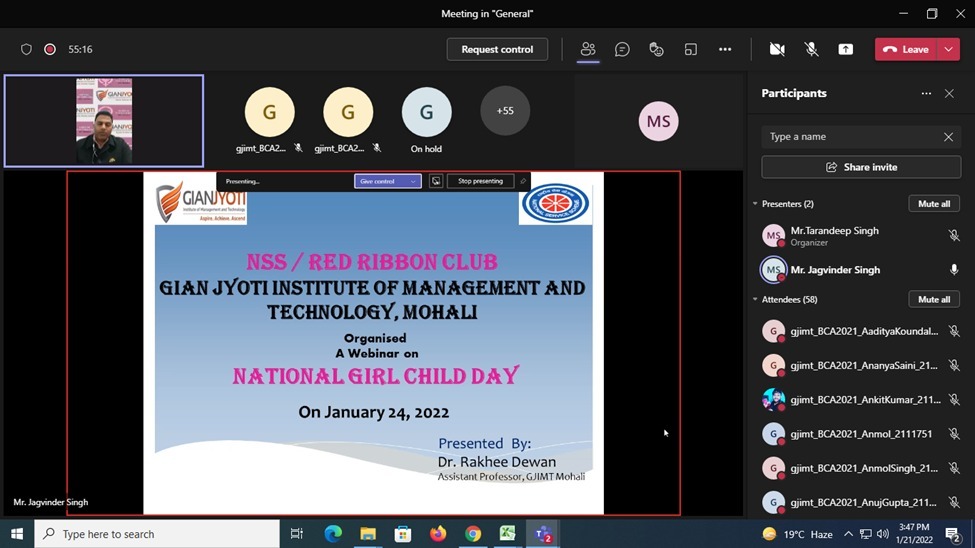975x548 pixels.
Task: Click Stop presenting in shared screen bar
Action: 480,181
